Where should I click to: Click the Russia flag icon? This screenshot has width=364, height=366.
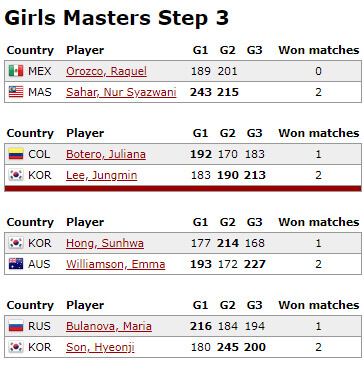coord(16,326)
